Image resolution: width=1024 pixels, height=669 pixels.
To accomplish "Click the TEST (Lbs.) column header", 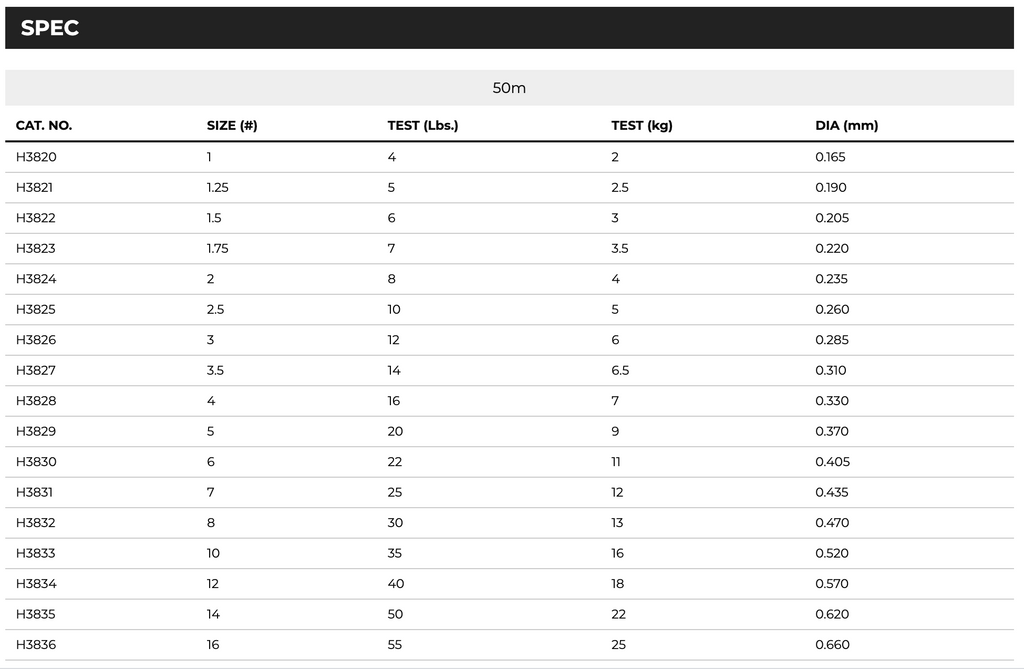I will (422, 126).
